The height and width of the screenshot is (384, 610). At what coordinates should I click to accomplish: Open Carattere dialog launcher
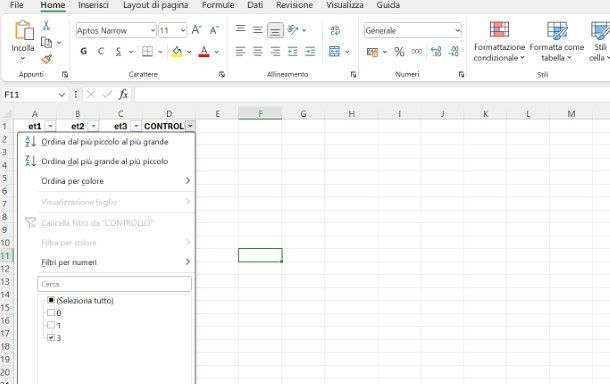222,74
